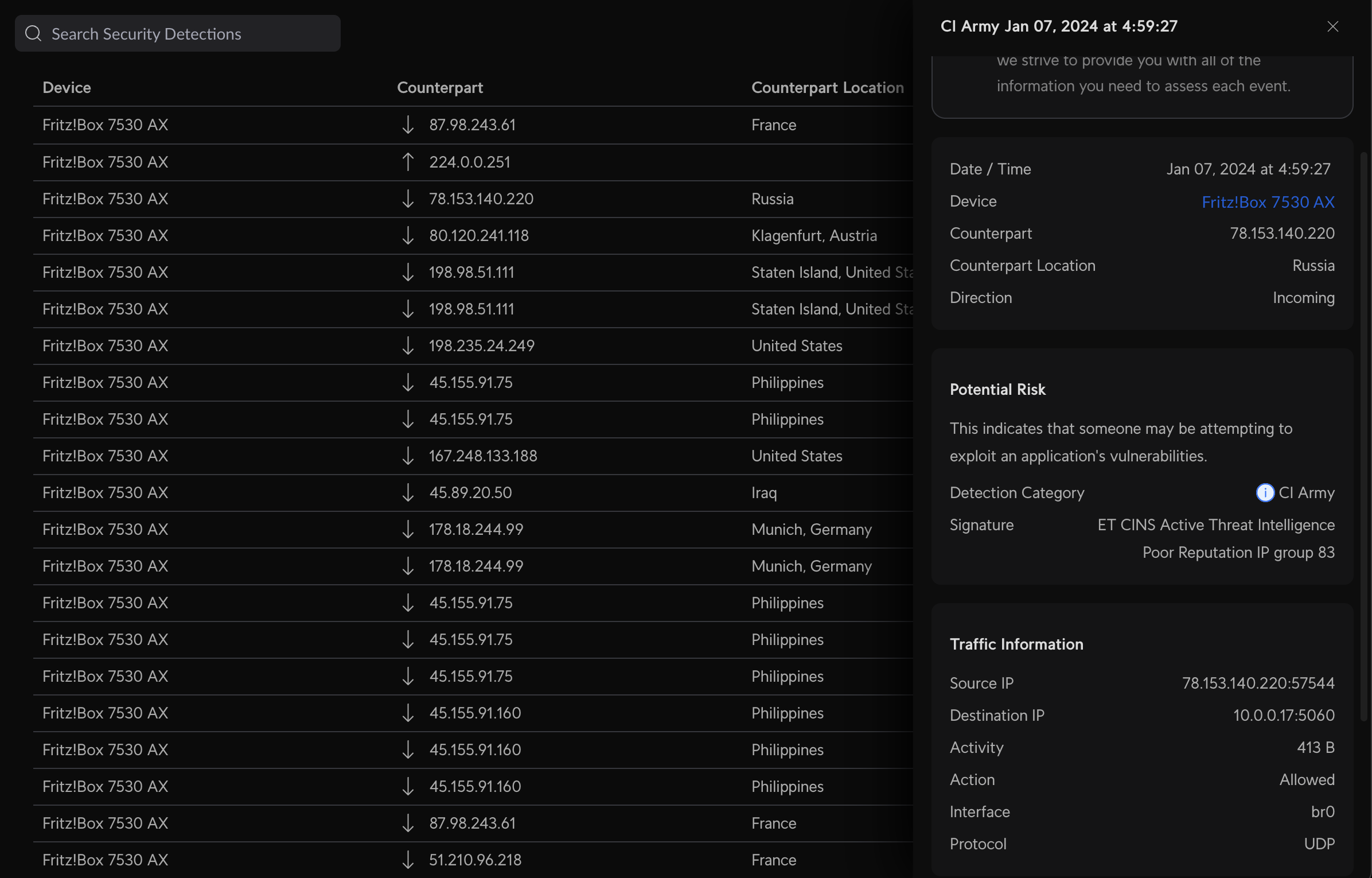Click the incoming arrow beside 80.120.241.118
Viewport: 1372px width, 878px height.
pos(407,235)
